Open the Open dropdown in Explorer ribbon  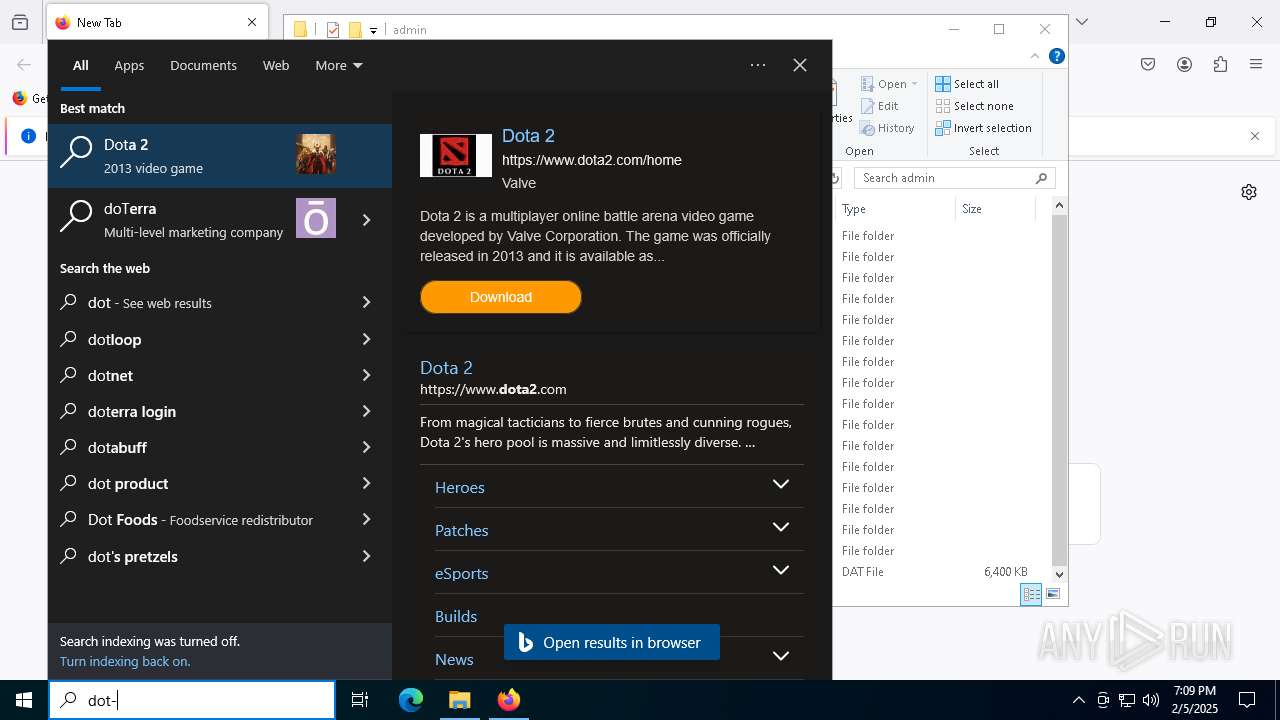coord(890,84)
